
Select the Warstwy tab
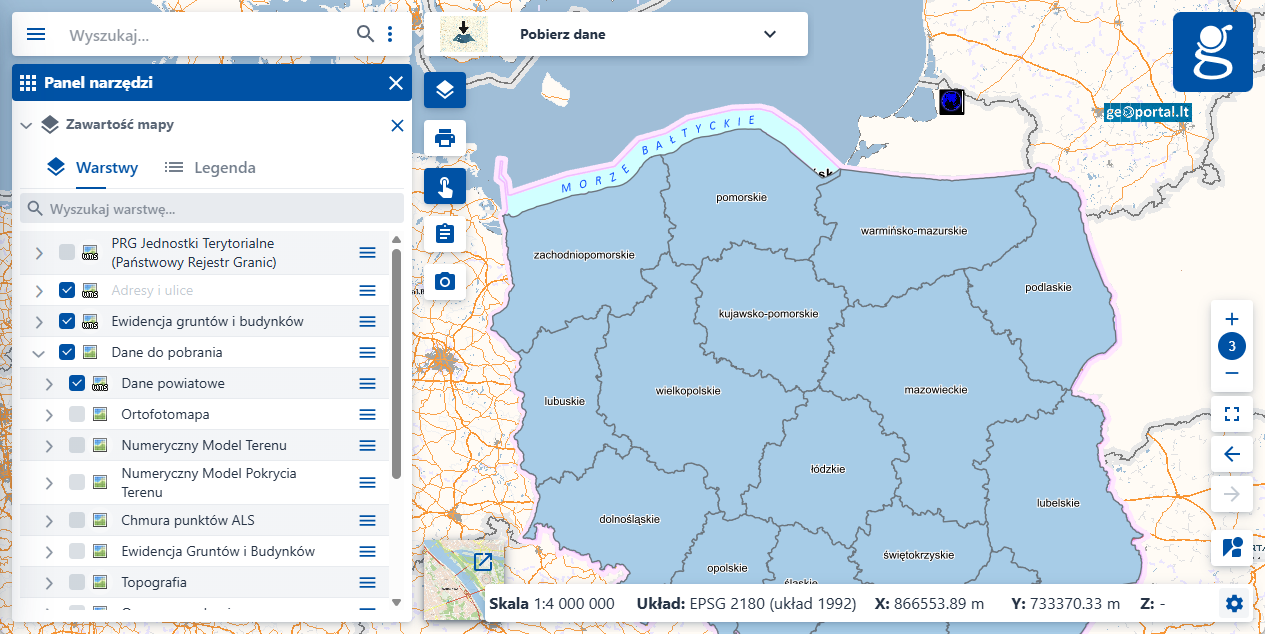click(x=93, y=168)
